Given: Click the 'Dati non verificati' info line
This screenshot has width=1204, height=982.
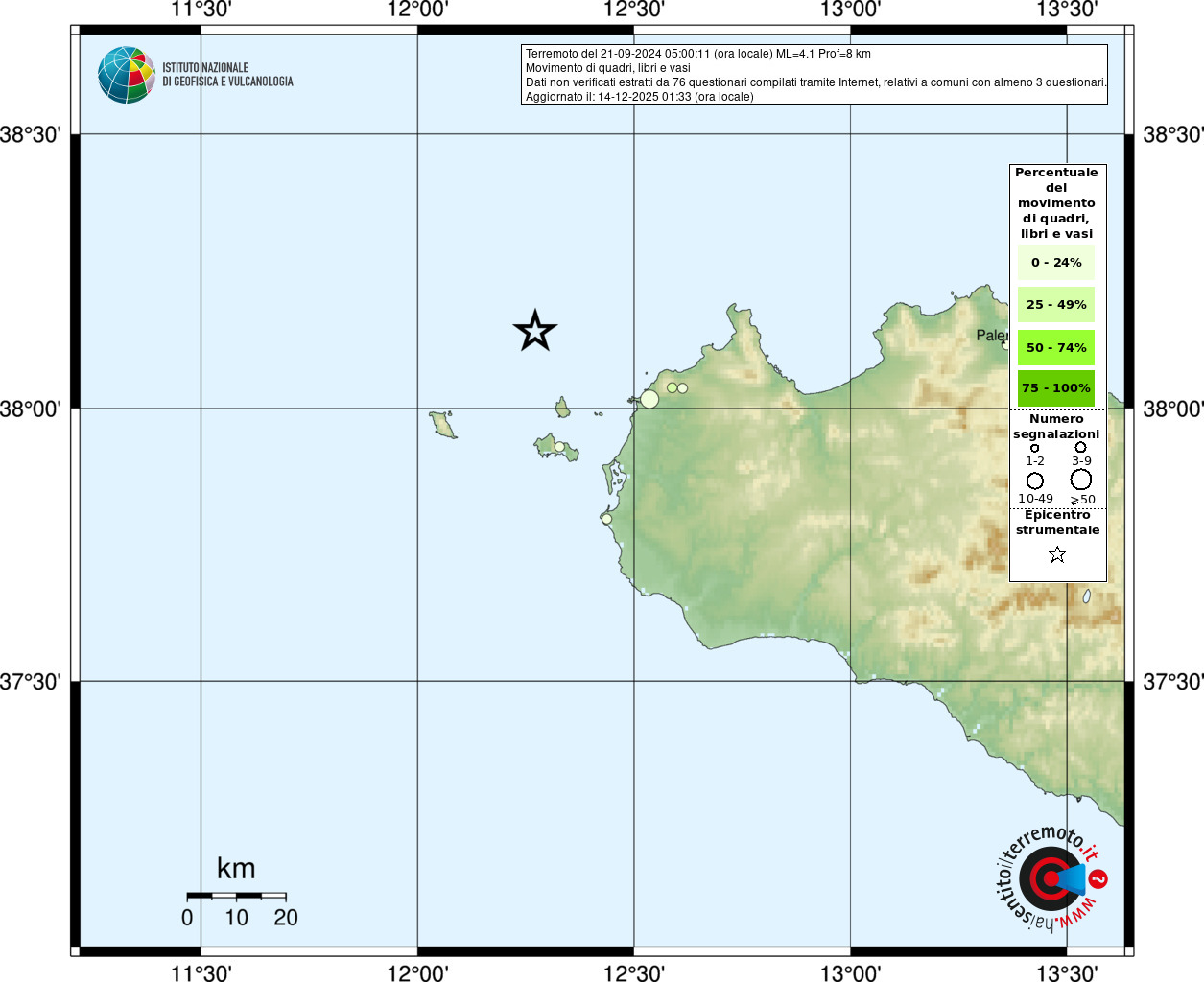Looking at the screenshot, I should pos(816,82).
